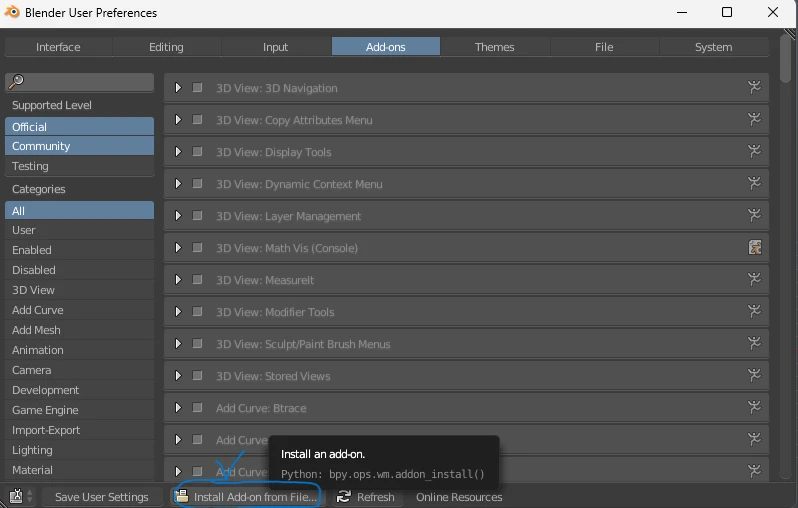
Task: Toggle Community supported level filter
Action: 79,146
